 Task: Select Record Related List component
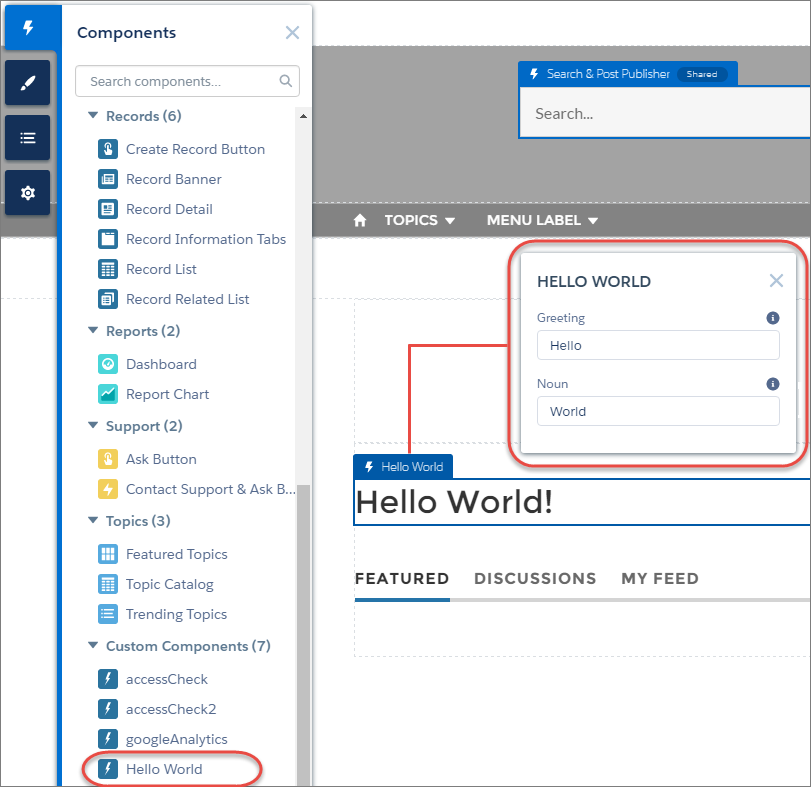click(188, 299)
